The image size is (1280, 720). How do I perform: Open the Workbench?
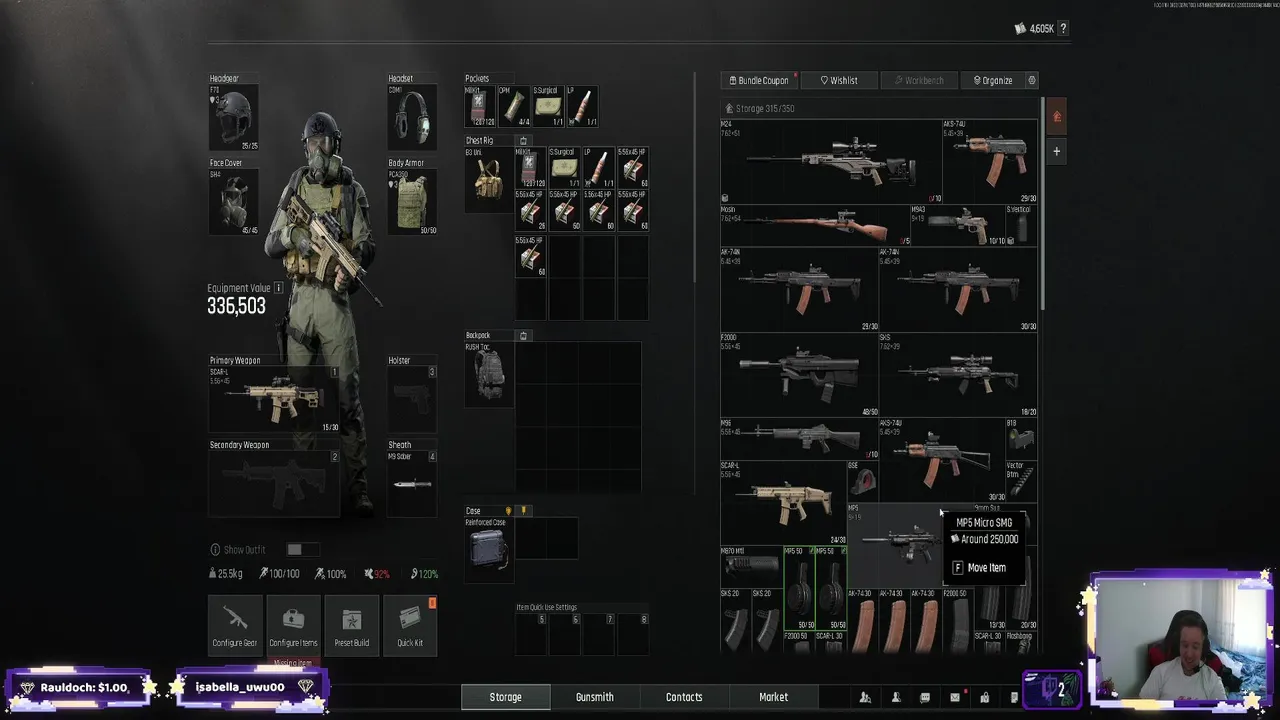point(919,80)
